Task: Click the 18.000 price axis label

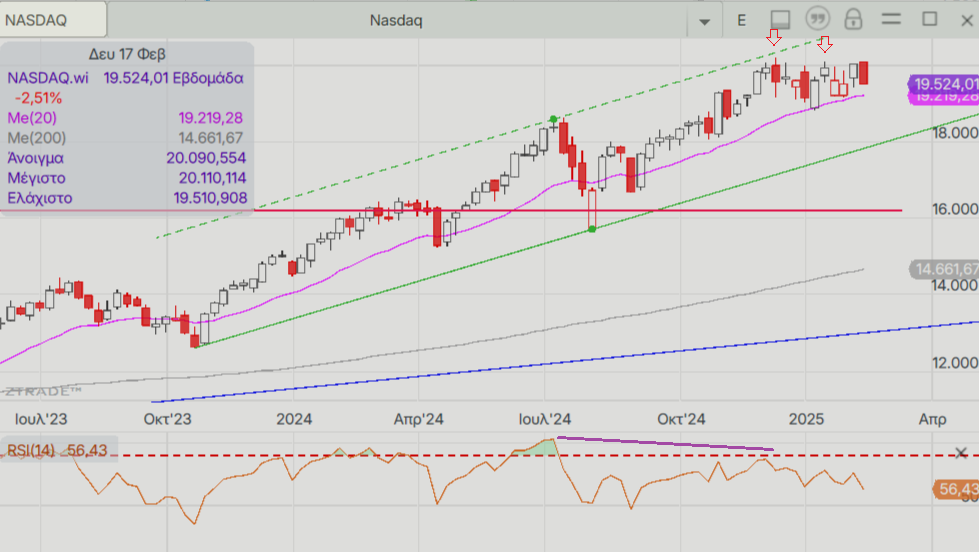Action: [955, 132]
